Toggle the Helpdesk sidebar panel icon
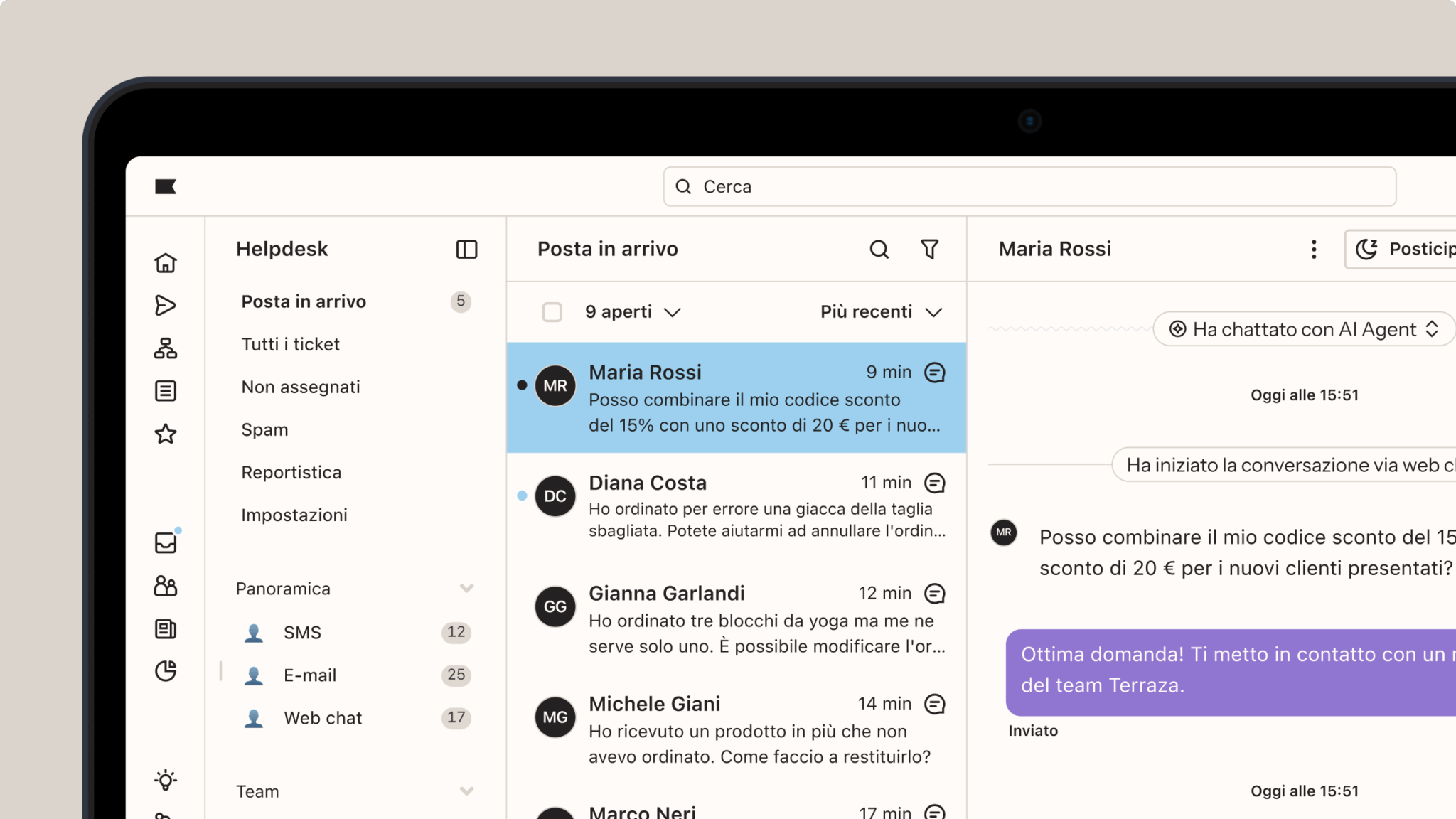 click(x=466, y=249)
